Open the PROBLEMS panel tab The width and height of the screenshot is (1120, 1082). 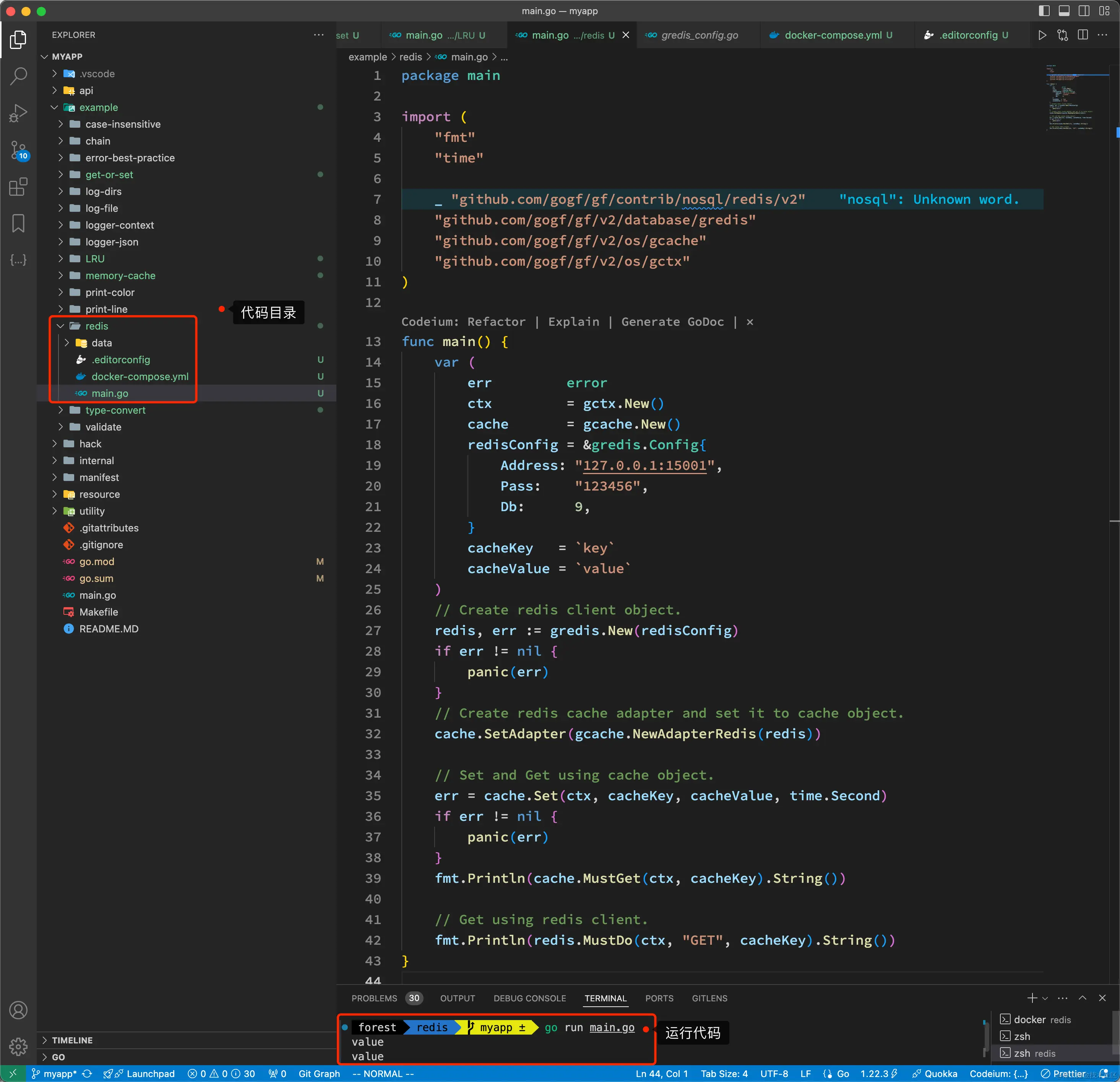tap(374, 998)
